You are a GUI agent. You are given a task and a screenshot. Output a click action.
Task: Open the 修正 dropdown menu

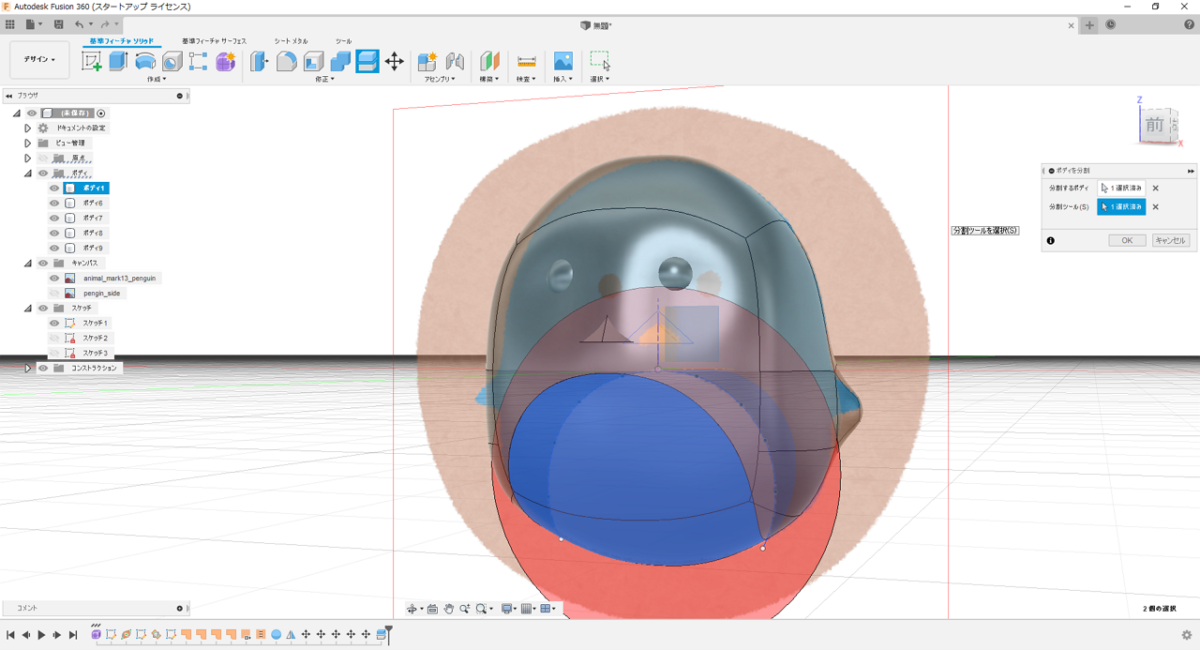click(324, 78)
